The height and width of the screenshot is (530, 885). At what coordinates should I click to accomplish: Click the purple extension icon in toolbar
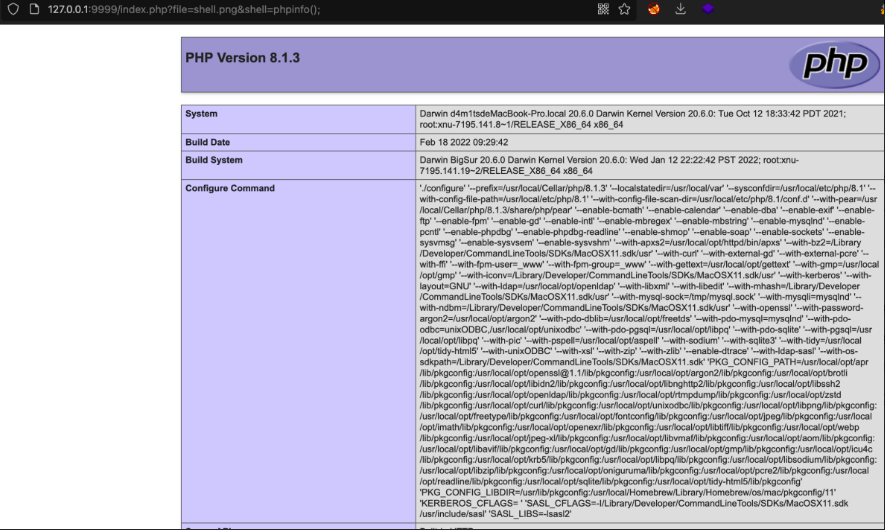(x=708, y=9)
